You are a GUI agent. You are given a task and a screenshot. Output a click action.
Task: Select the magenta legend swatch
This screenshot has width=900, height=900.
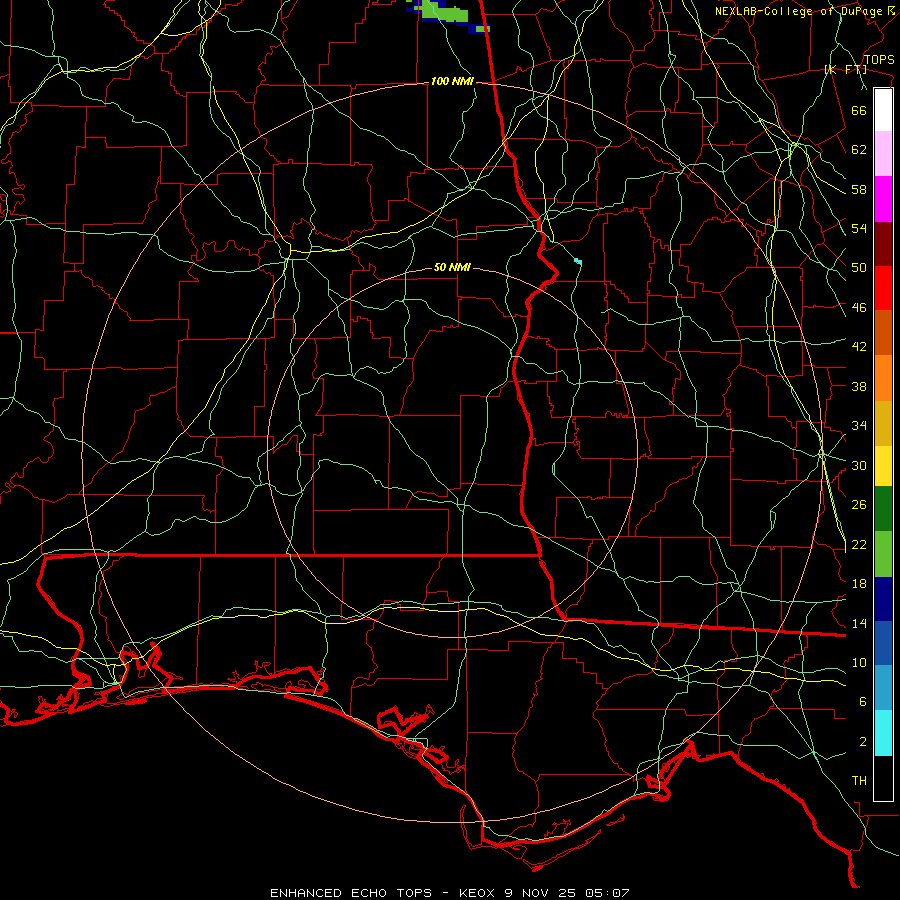pyautogui.click(x=883, y=199)
